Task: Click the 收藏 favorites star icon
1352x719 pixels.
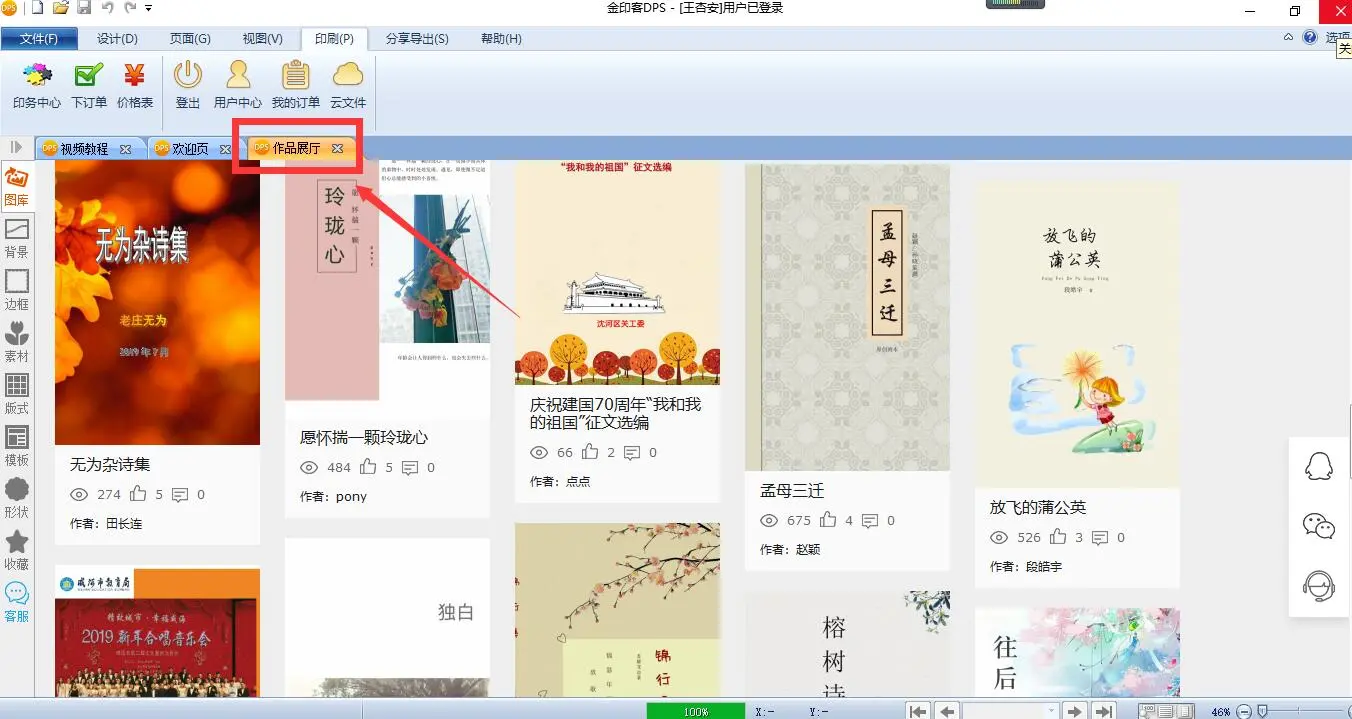Action: click(17, 550)
